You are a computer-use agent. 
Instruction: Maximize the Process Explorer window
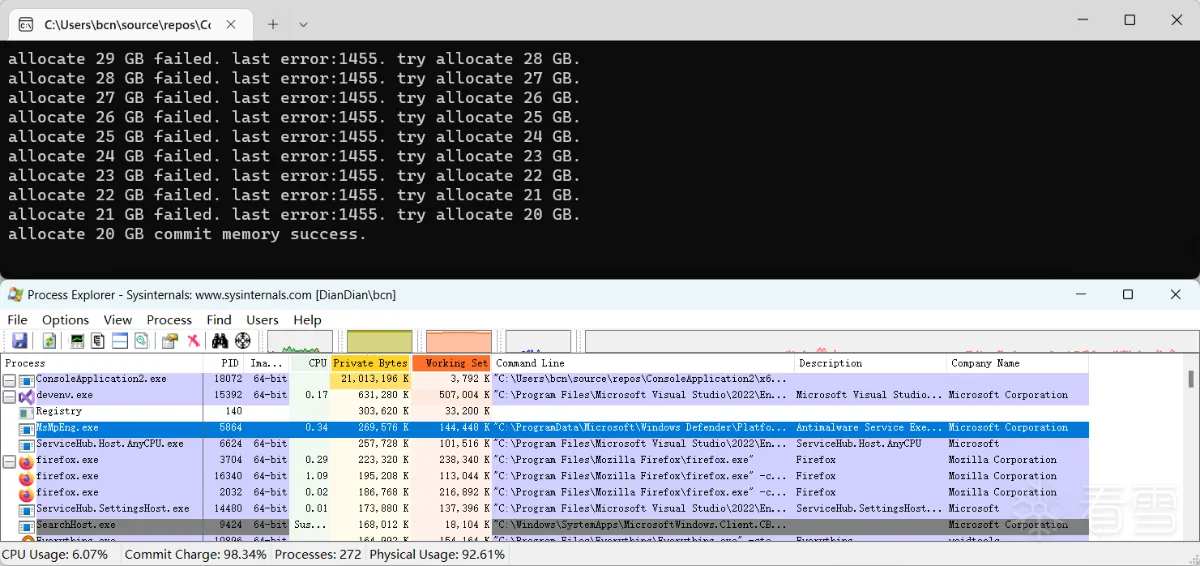coord(1128,294)
